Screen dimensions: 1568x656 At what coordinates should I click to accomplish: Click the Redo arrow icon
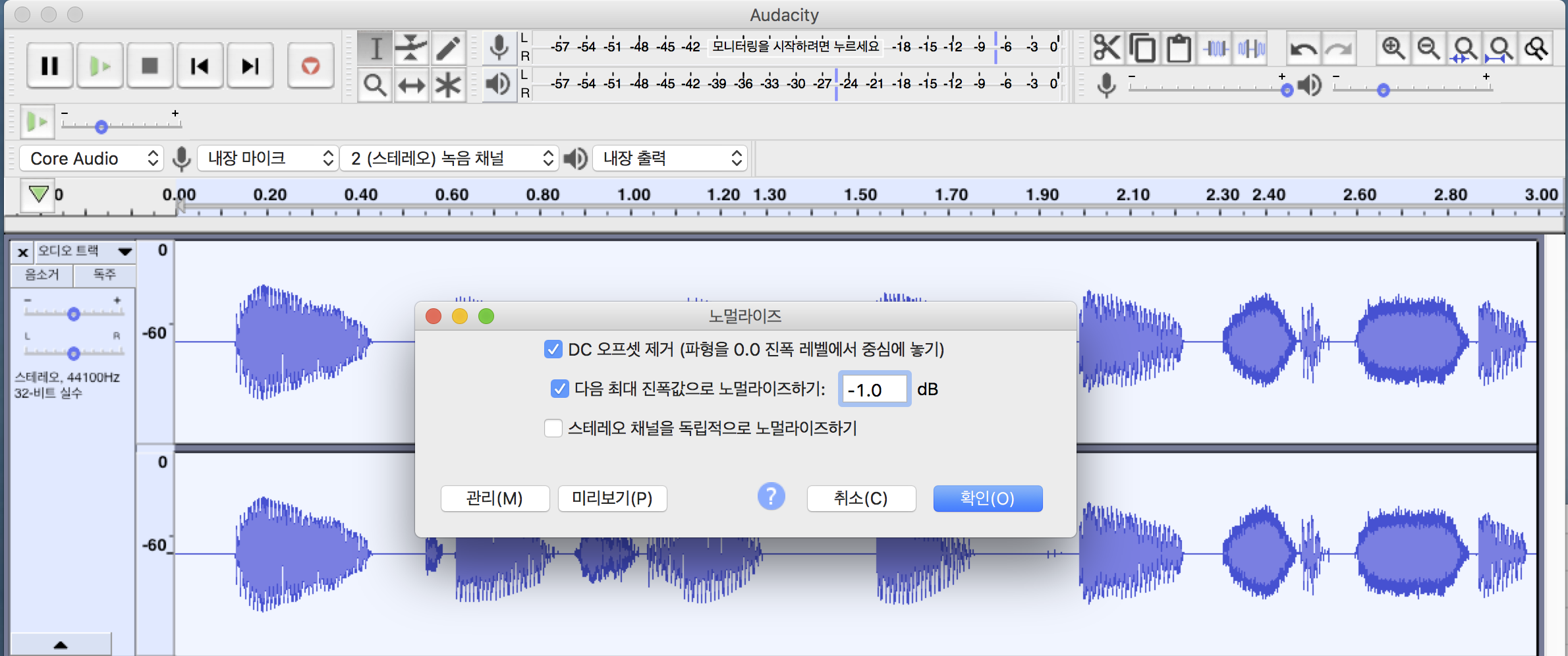1339,48
